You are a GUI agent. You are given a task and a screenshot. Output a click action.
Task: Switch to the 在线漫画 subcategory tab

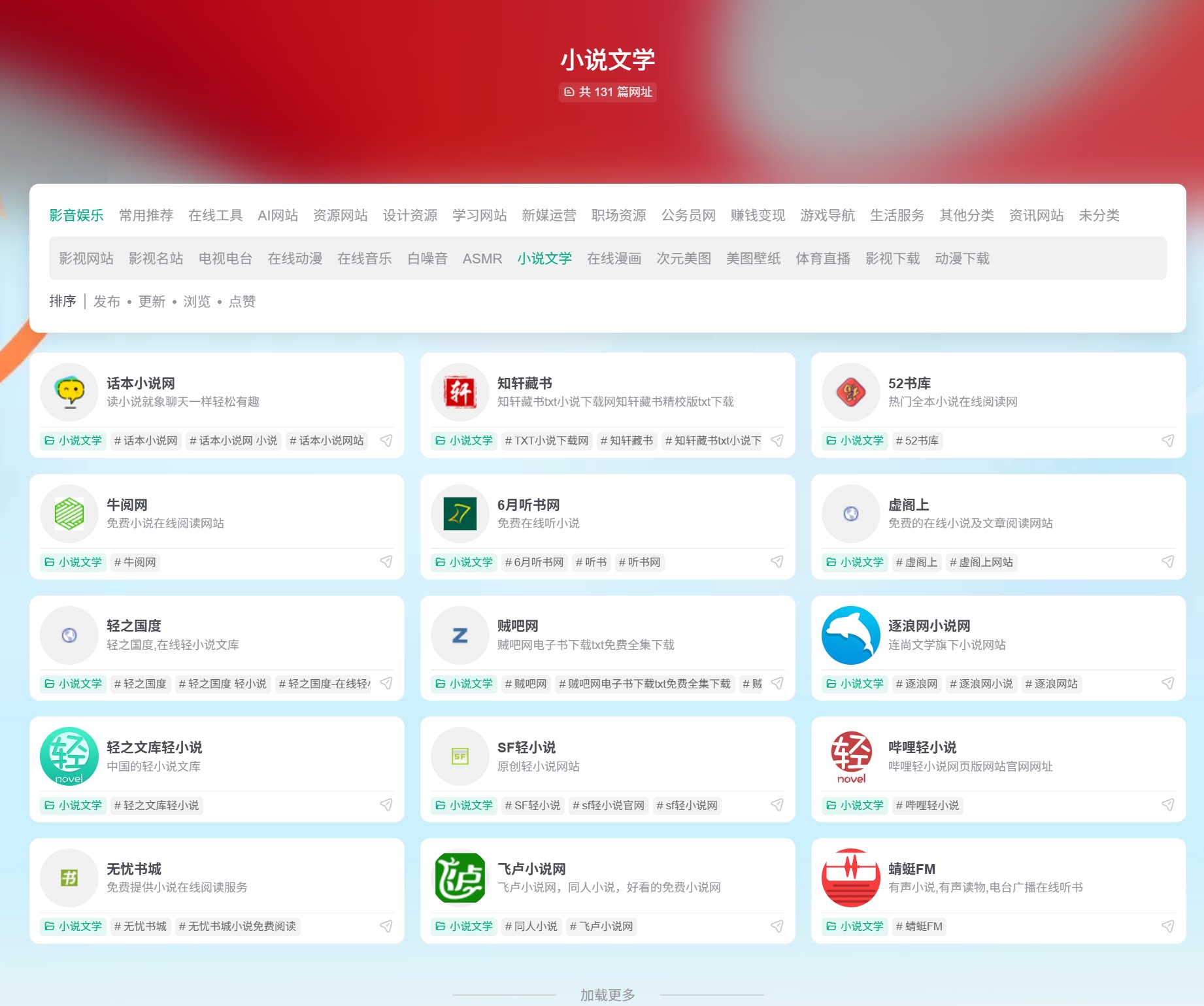(614, 258)
